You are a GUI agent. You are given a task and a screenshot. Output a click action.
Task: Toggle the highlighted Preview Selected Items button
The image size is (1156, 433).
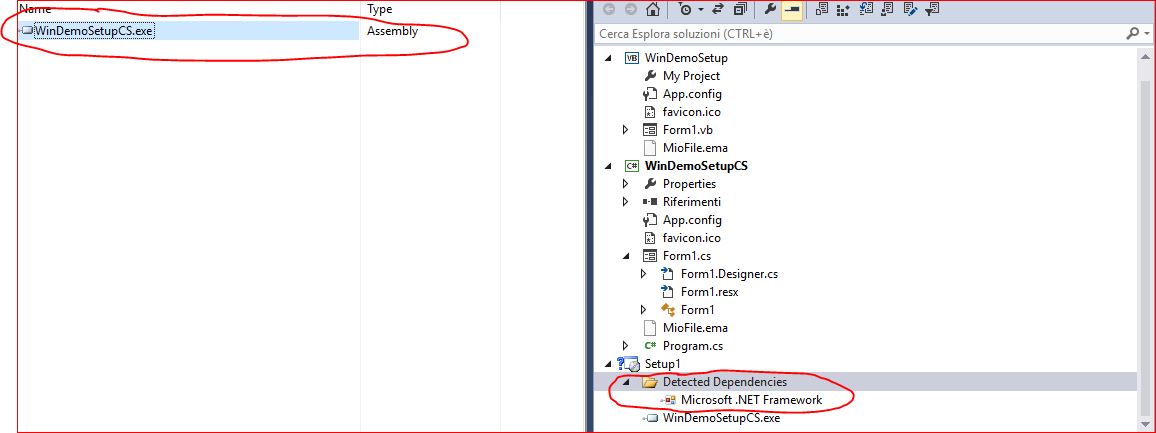tap(792, 10)
